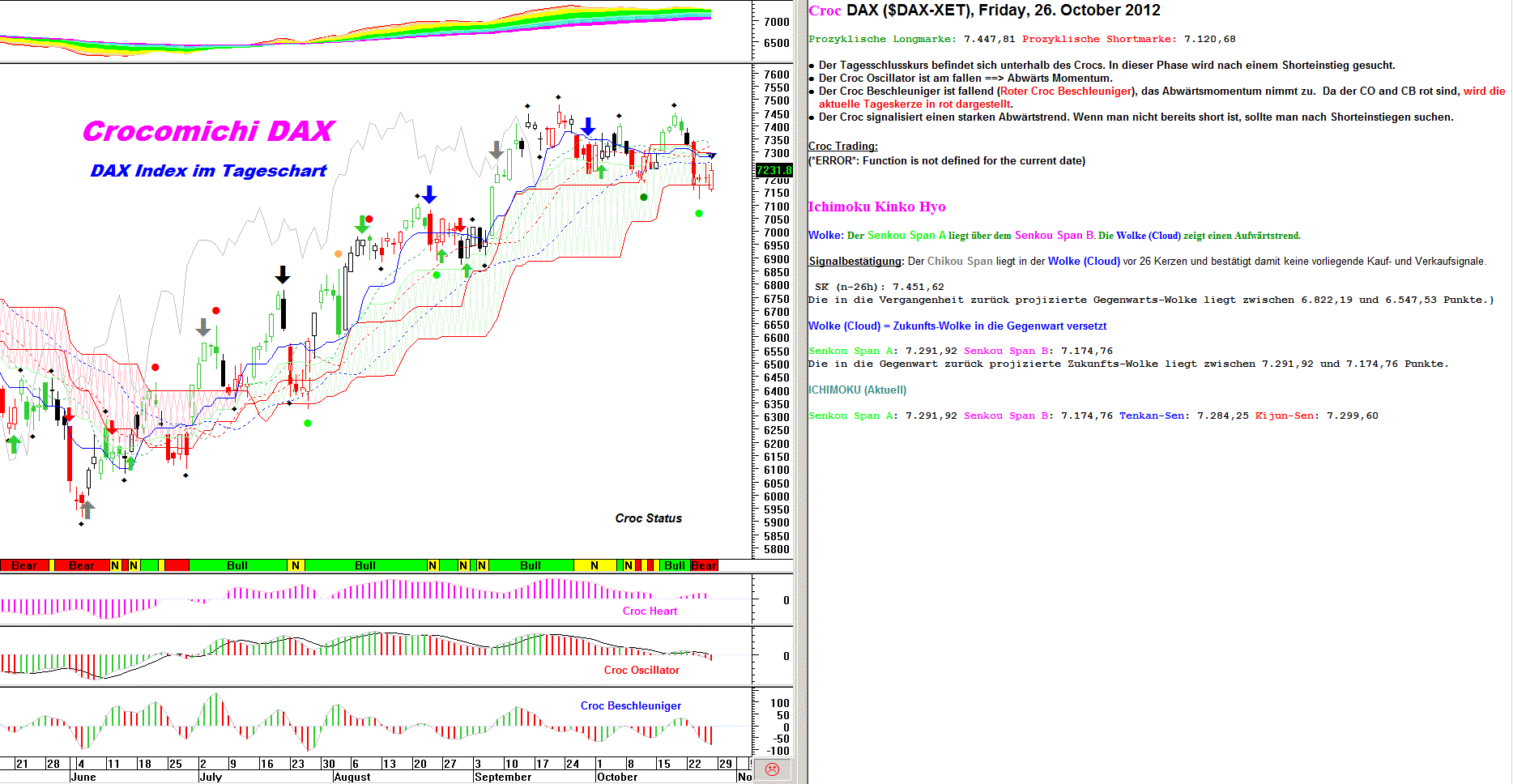Click the Croc Beschleuniger indicator label
The height and width of the screenshot is (784, 1513).
pyautogui.click(x=630, y=705)
